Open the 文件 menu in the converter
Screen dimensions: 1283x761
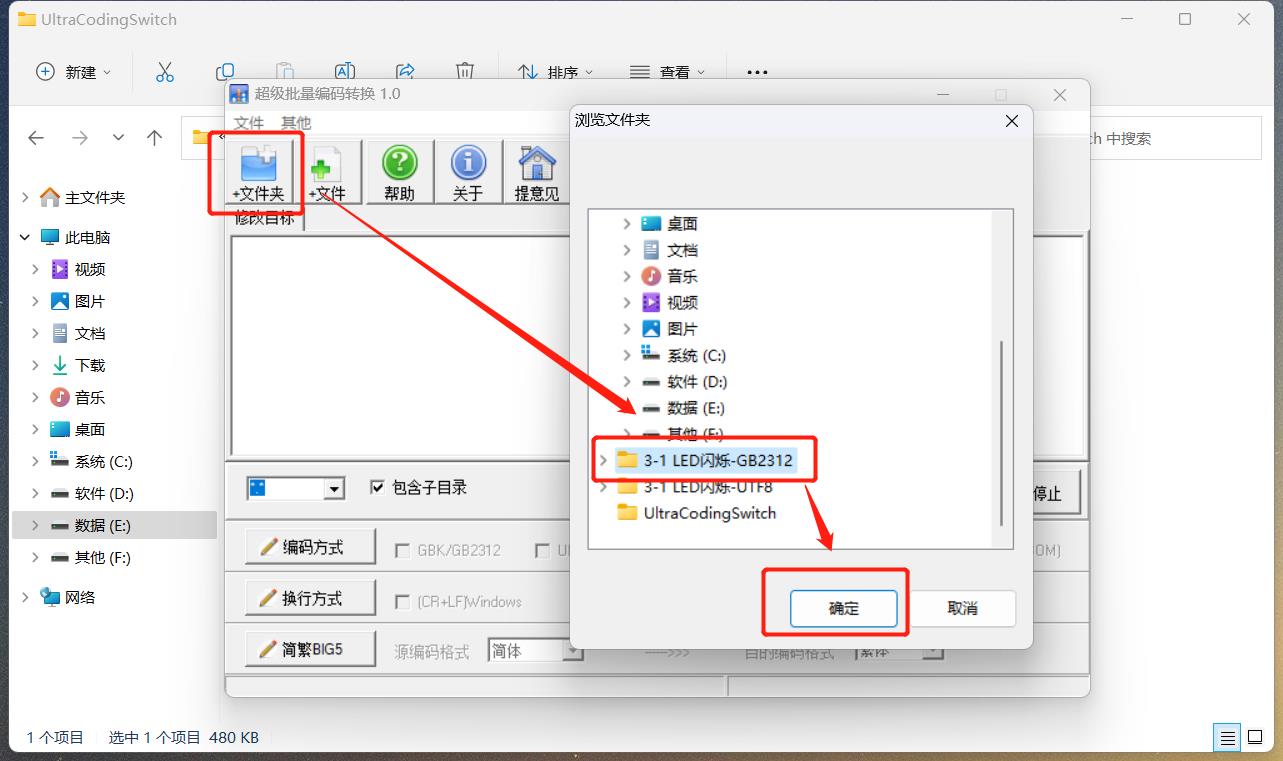click(x=249, y=122)
